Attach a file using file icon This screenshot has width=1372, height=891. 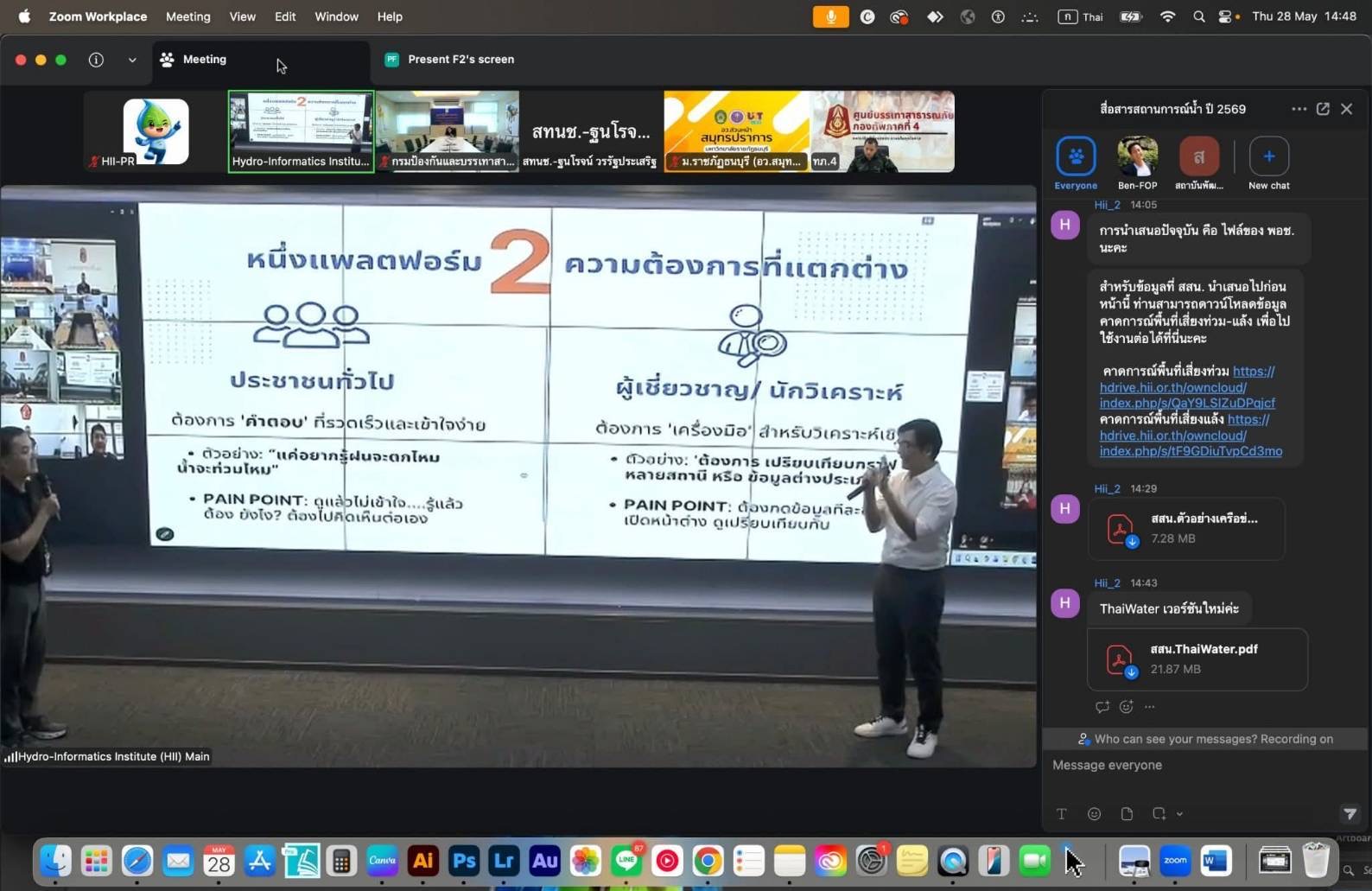[1127, 813]
